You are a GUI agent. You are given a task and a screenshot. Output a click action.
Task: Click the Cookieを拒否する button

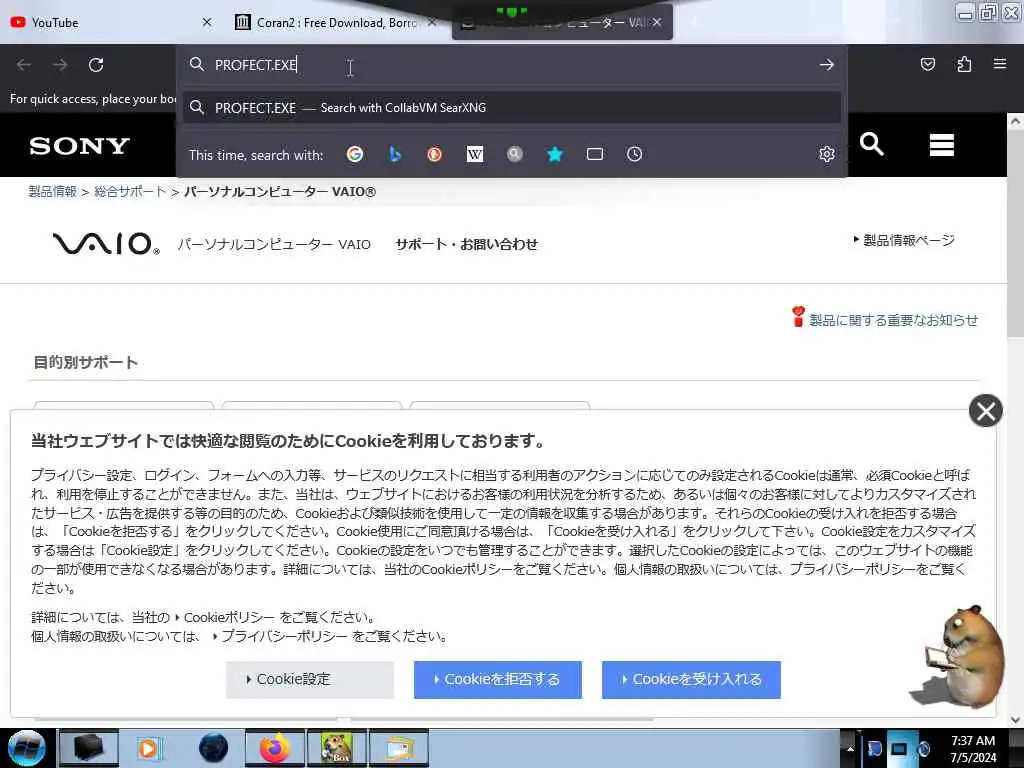(x=498, y=679)
